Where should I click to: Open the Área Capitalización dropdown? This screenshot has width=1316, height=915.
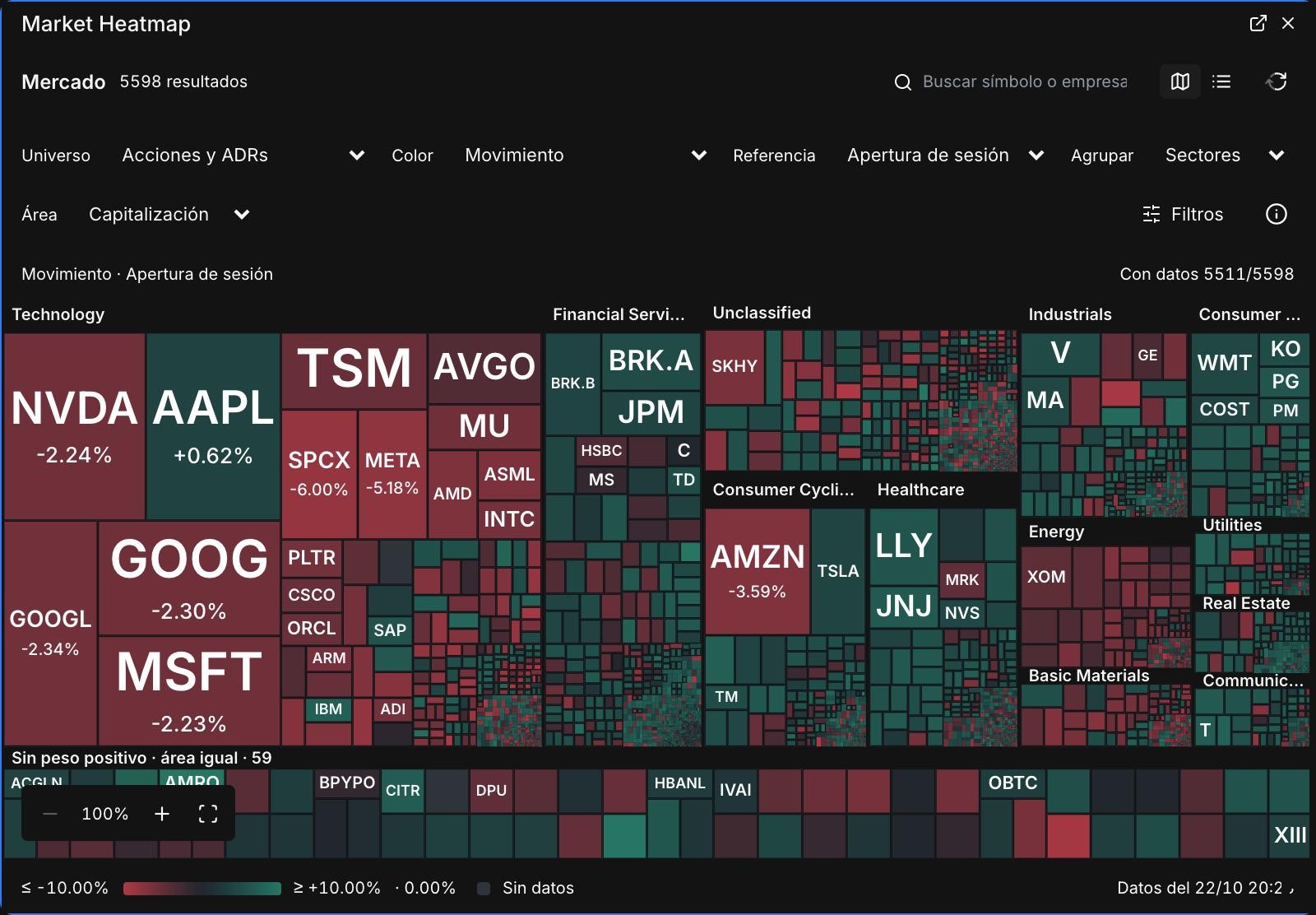(x=169, y=214)
